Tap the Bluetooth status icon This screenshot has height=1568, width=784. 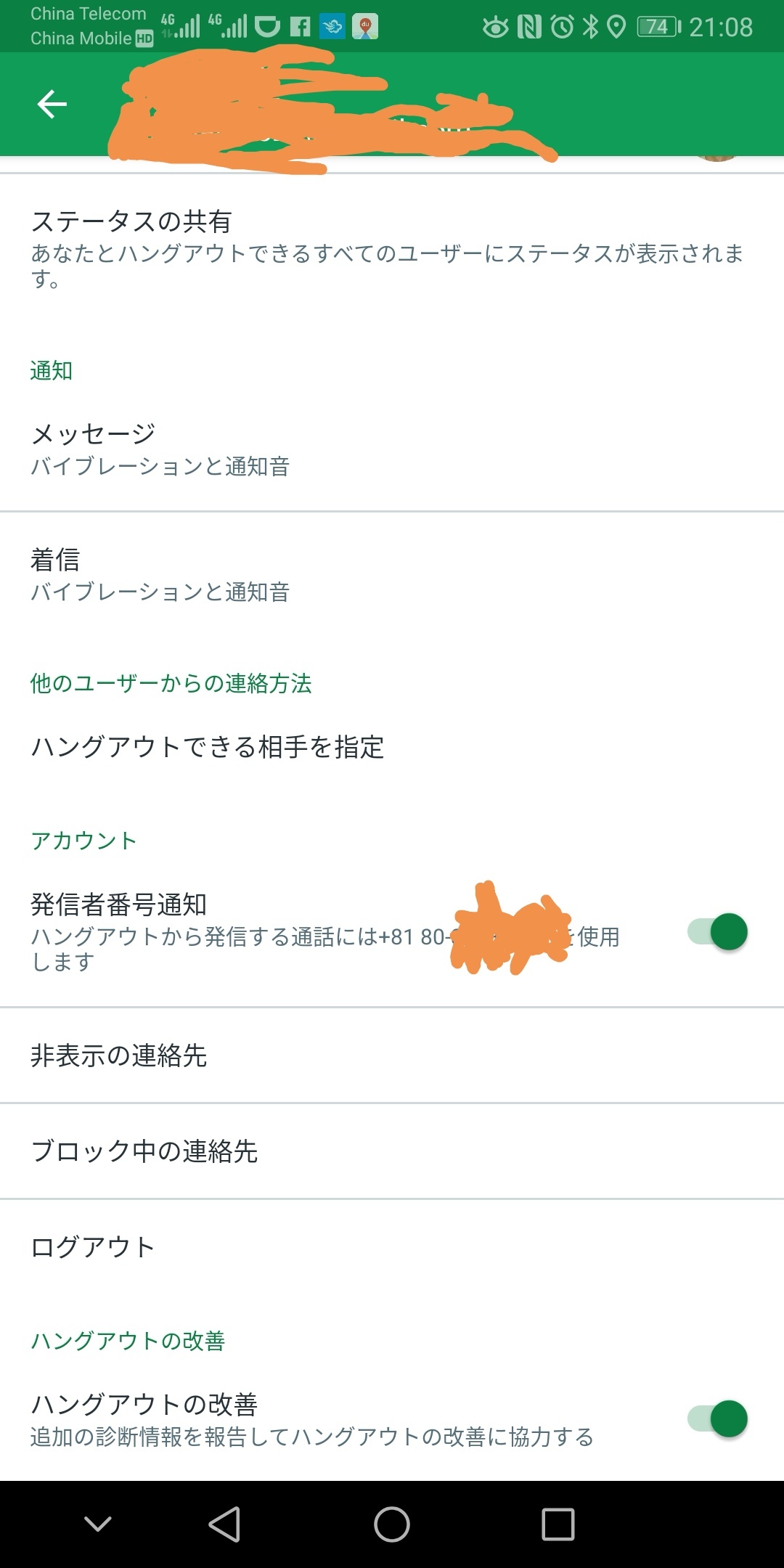pos(591,28)
